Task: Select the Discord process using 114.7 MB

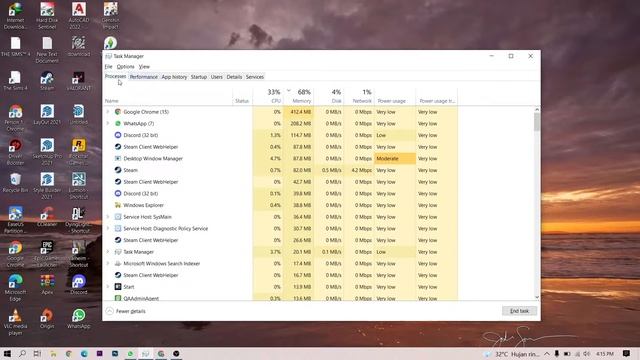Action: coord(281,135)
